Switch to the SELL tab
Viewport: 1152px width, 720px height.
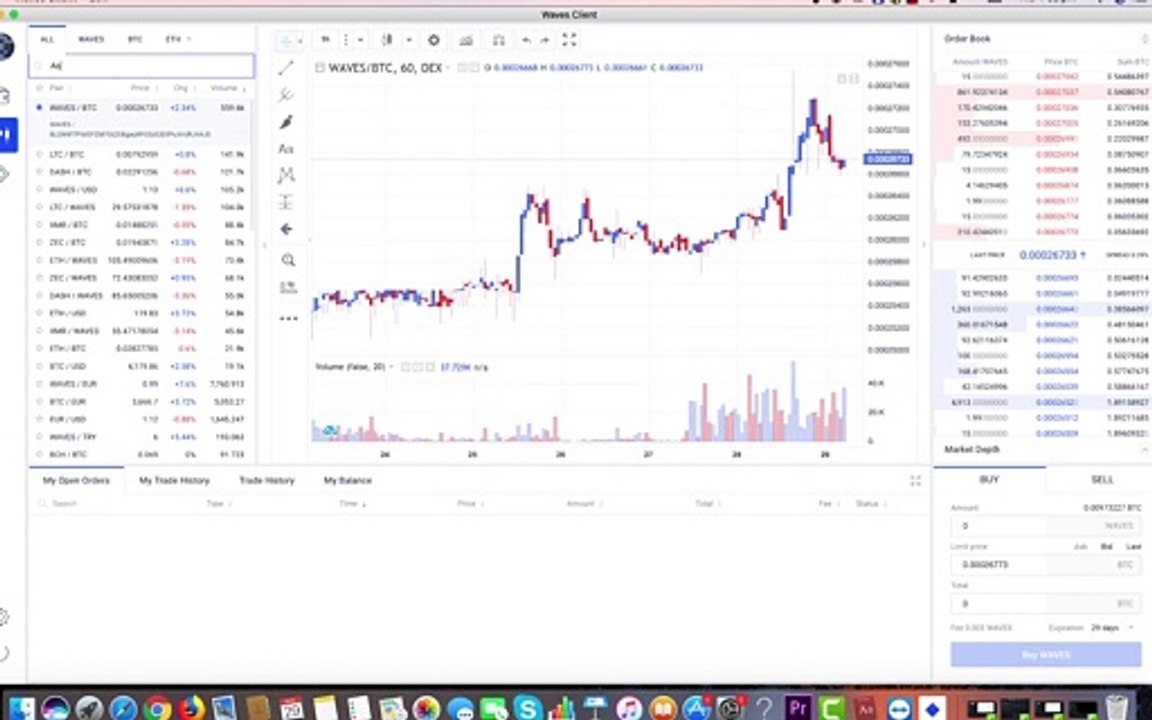click(x=1102, y=480)
